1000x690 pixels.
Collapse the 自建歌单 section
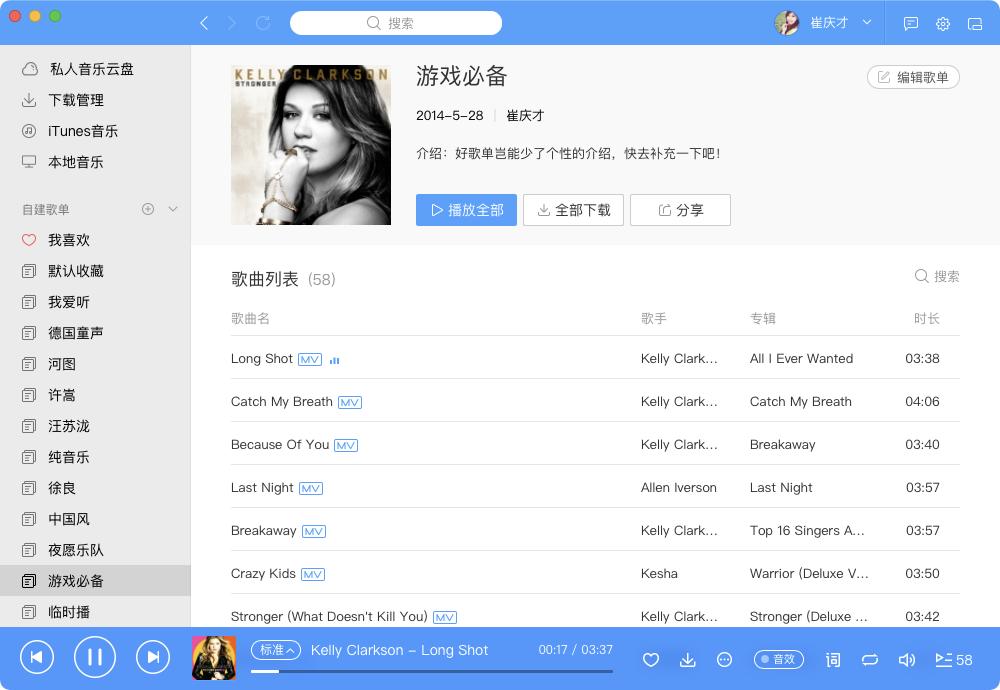(173, 209)
